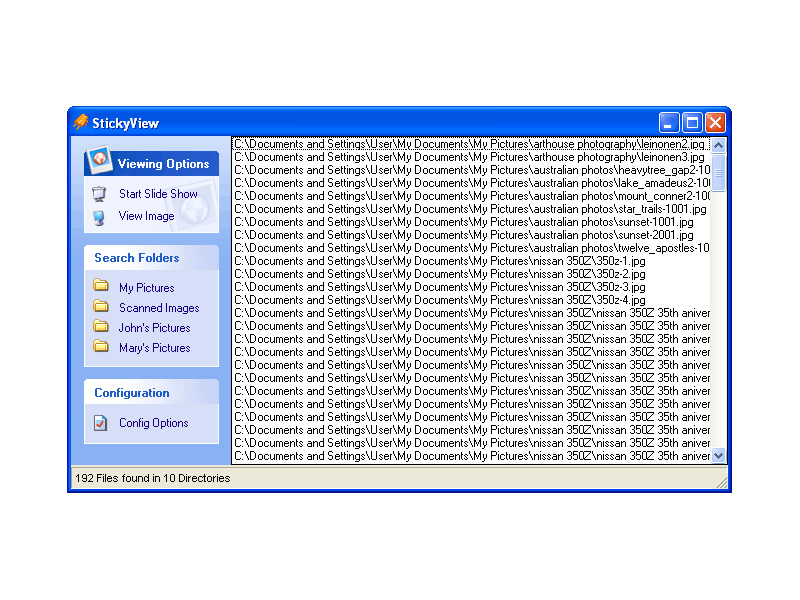Open the Config Options link

tap(154, 423)
